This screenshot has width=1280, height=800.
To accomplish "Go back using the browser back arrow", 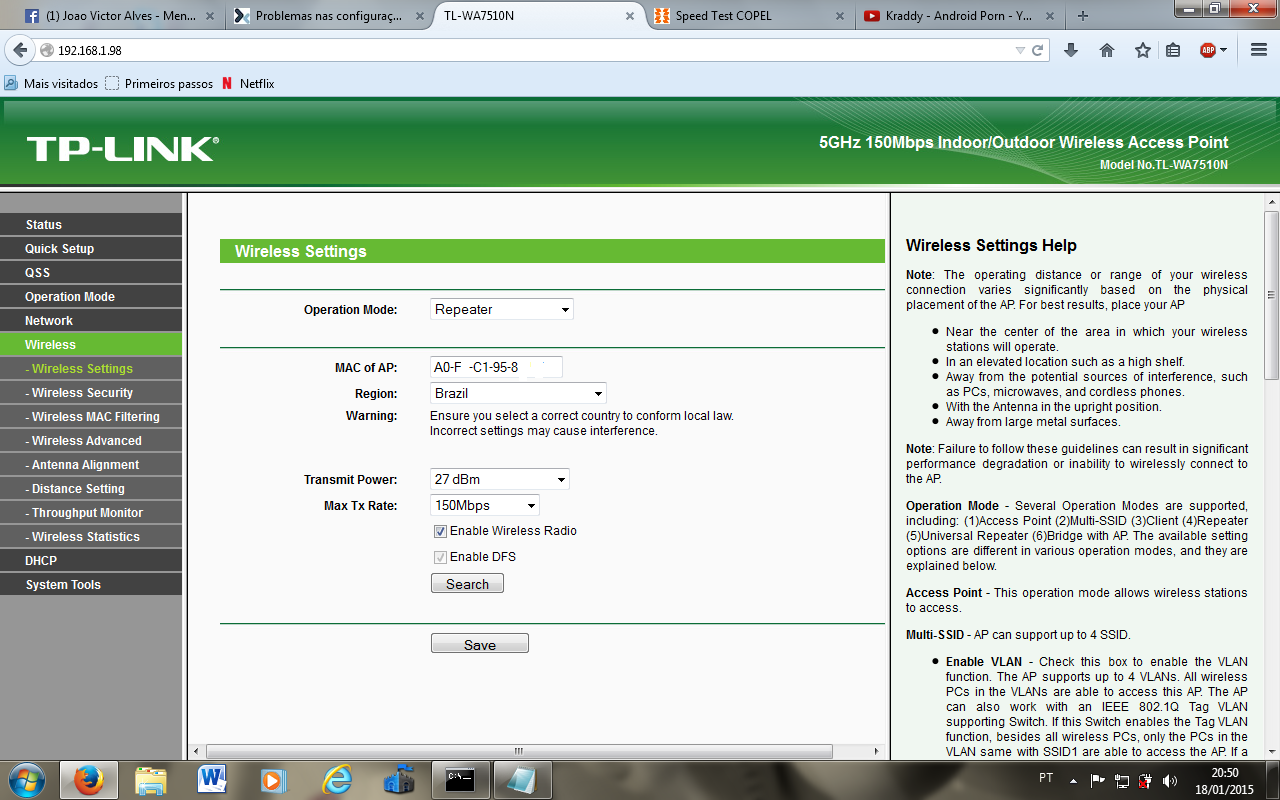I will tap(20, 50).
